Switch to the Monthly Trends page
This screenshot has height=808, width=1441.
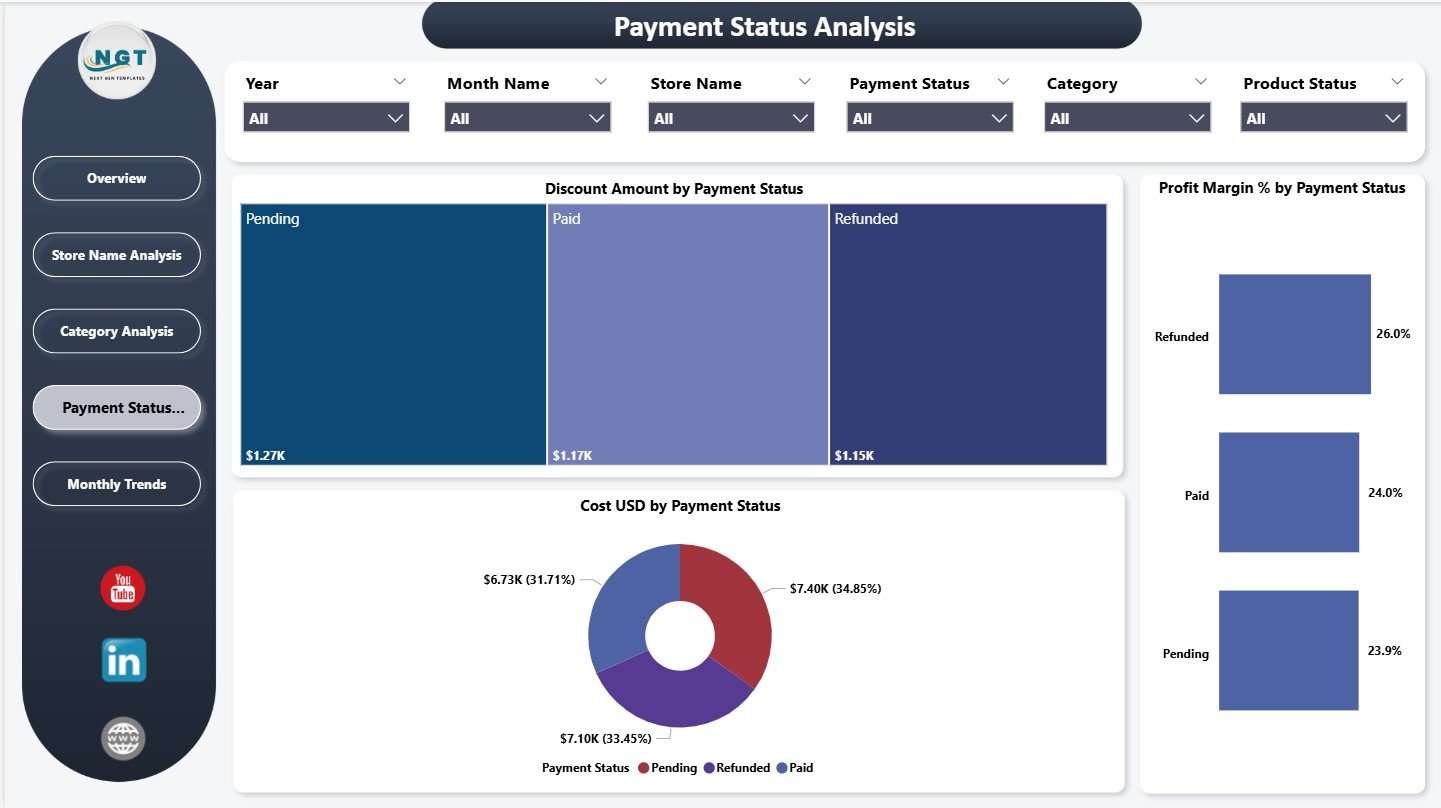[117, 484]
